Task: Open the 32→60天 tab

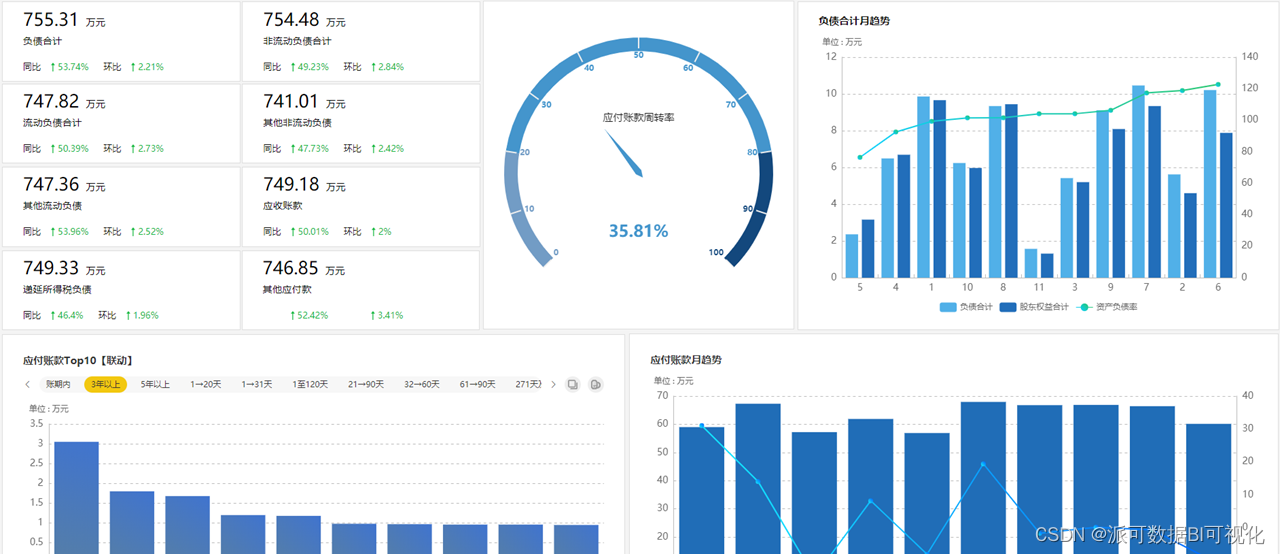Action: [422, 384]
